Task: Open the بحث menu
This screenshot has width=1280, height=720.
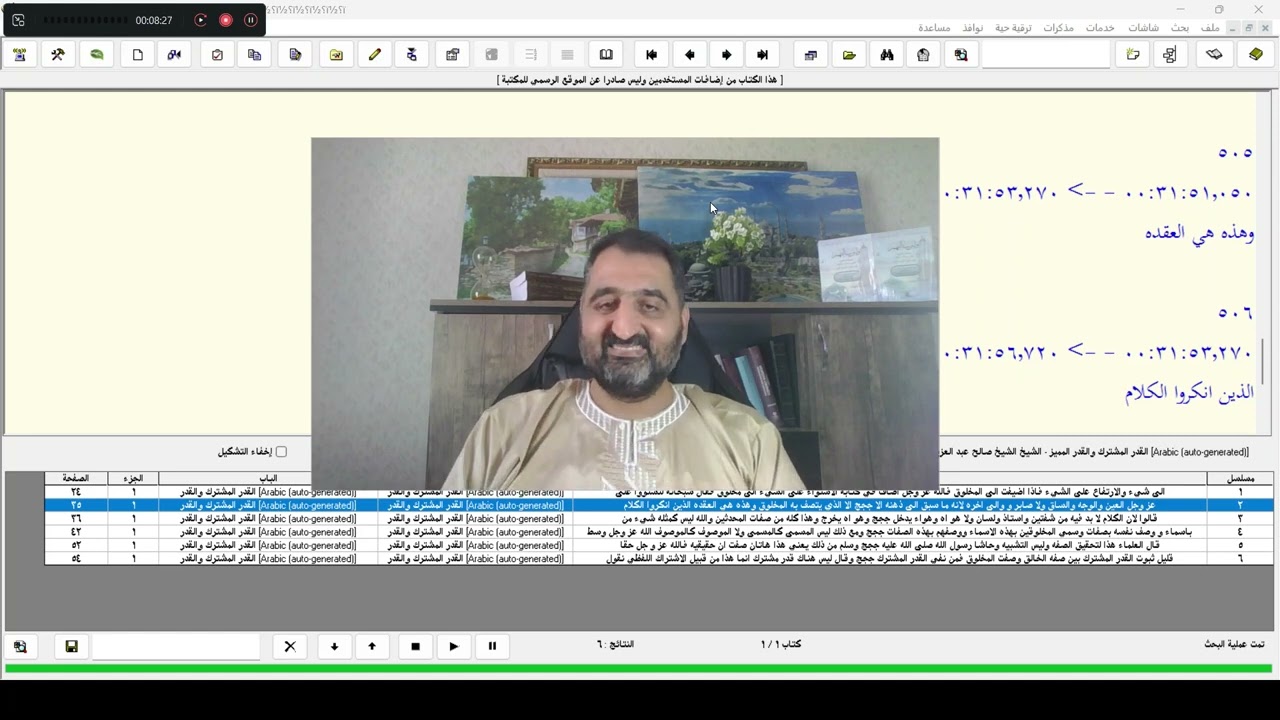Action: click(x=1180, y=28)
